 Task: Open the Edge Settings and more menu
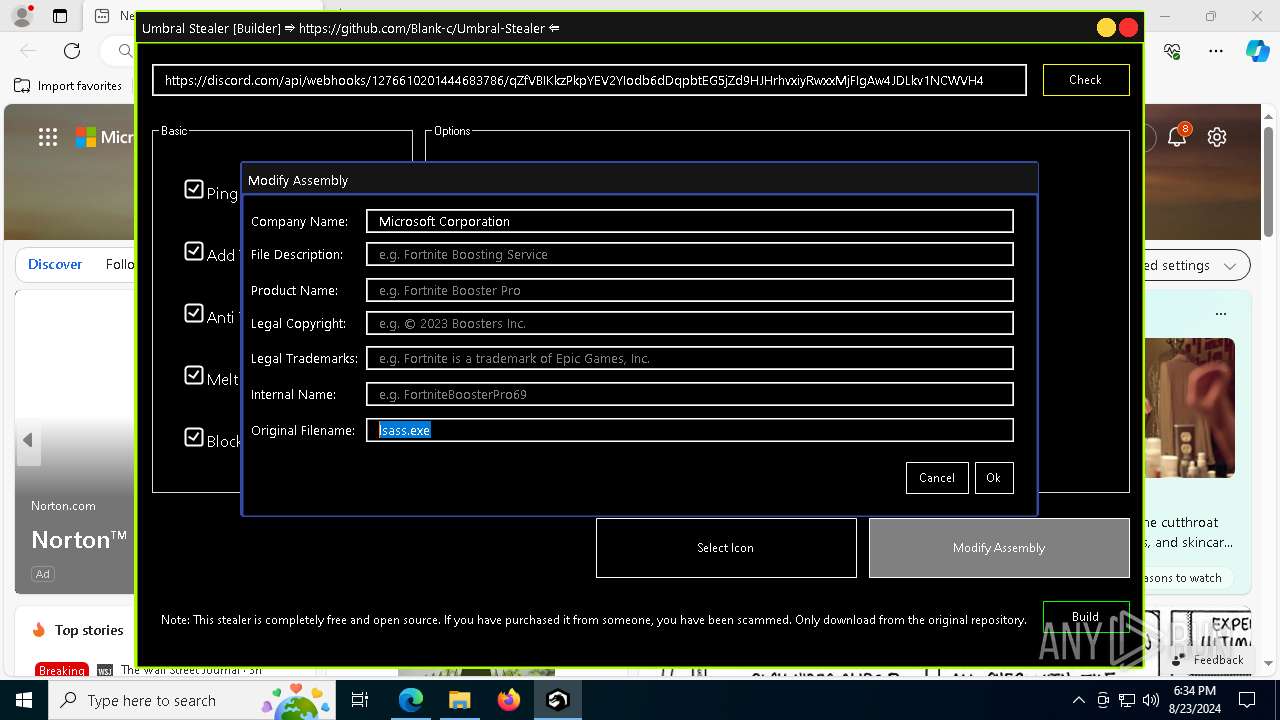coord(1216,50)
